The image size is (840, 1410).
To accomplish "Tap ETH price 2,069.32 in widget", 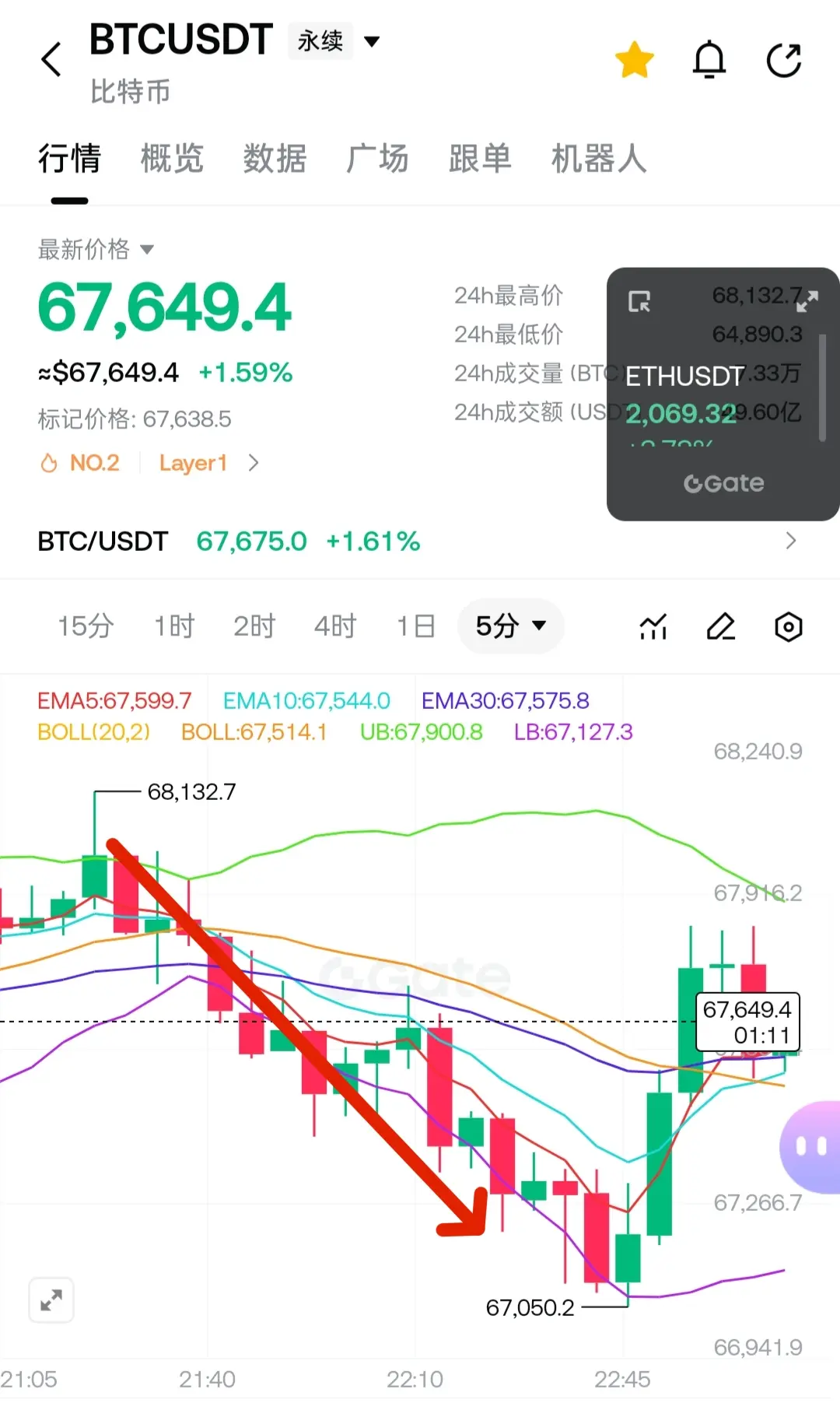I will pos(681,414).
